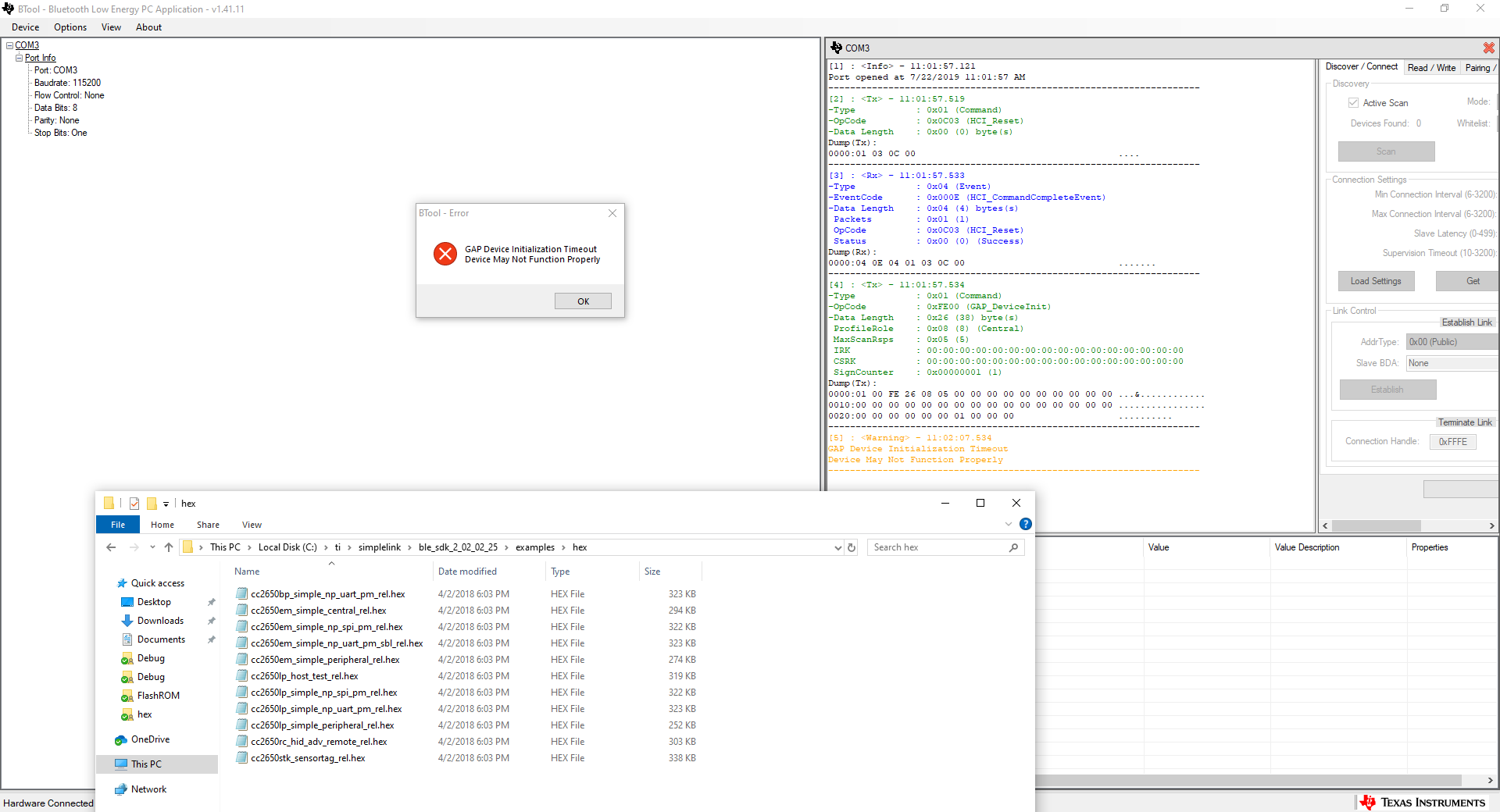Select cc2650lp_simple_peripheral_rel.hex file

click(x=322, y=725)
